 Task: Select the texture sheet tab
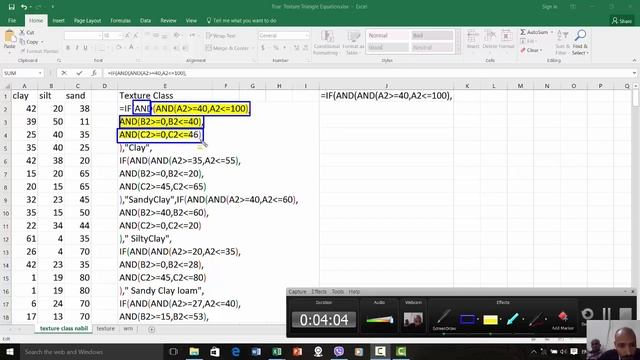coord(106,329)
